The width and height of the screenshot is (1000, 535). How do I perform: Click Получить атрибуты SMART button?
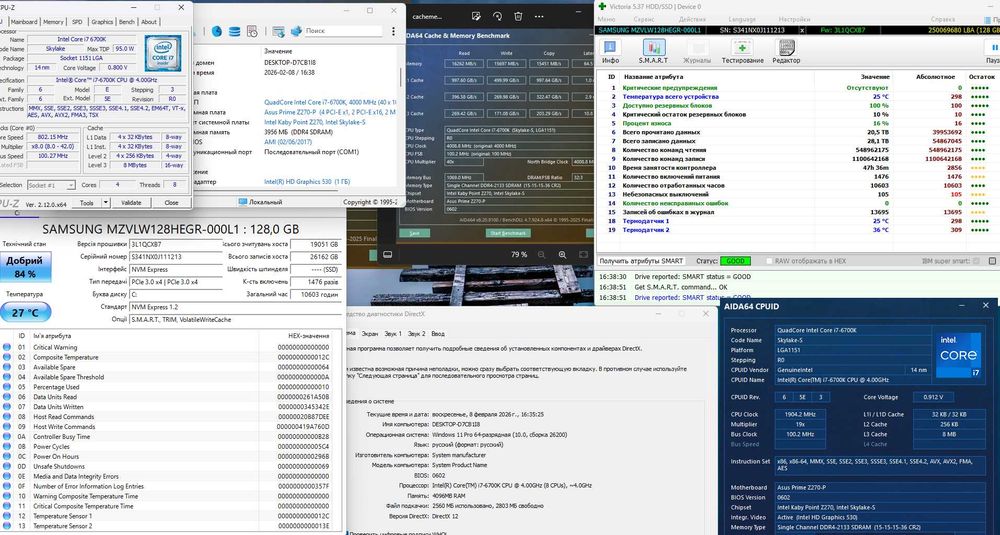click(x=642, y=261)
